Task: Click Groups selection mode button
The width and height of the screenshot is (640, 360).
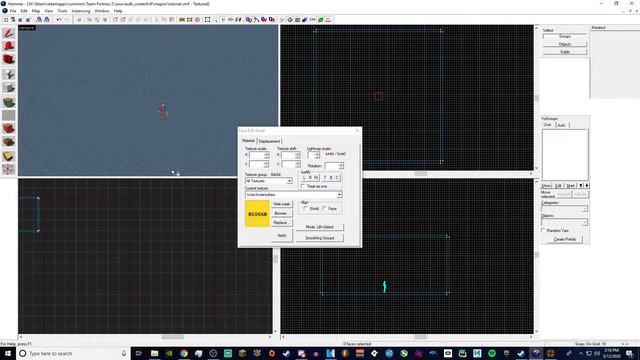Action: (564, 36)
